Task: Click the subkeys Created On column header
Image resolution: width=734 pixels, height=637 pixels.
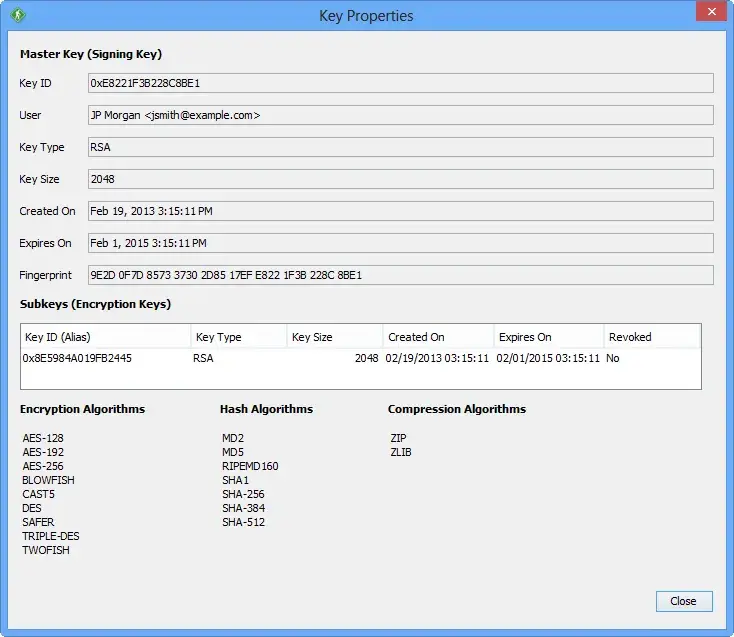Action: click(x=438, y=337)
